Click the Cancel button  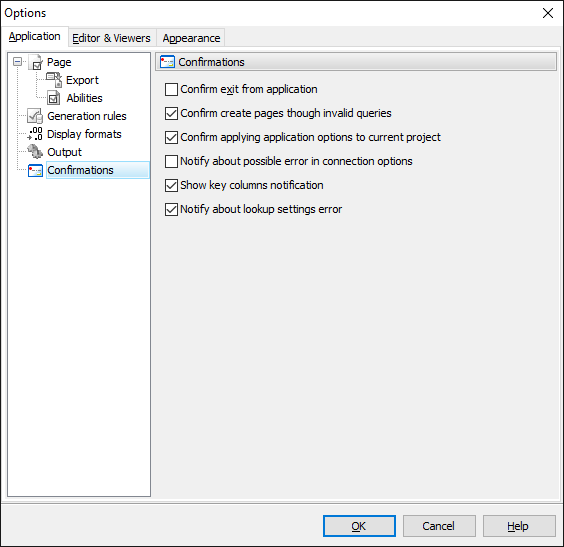439,526
